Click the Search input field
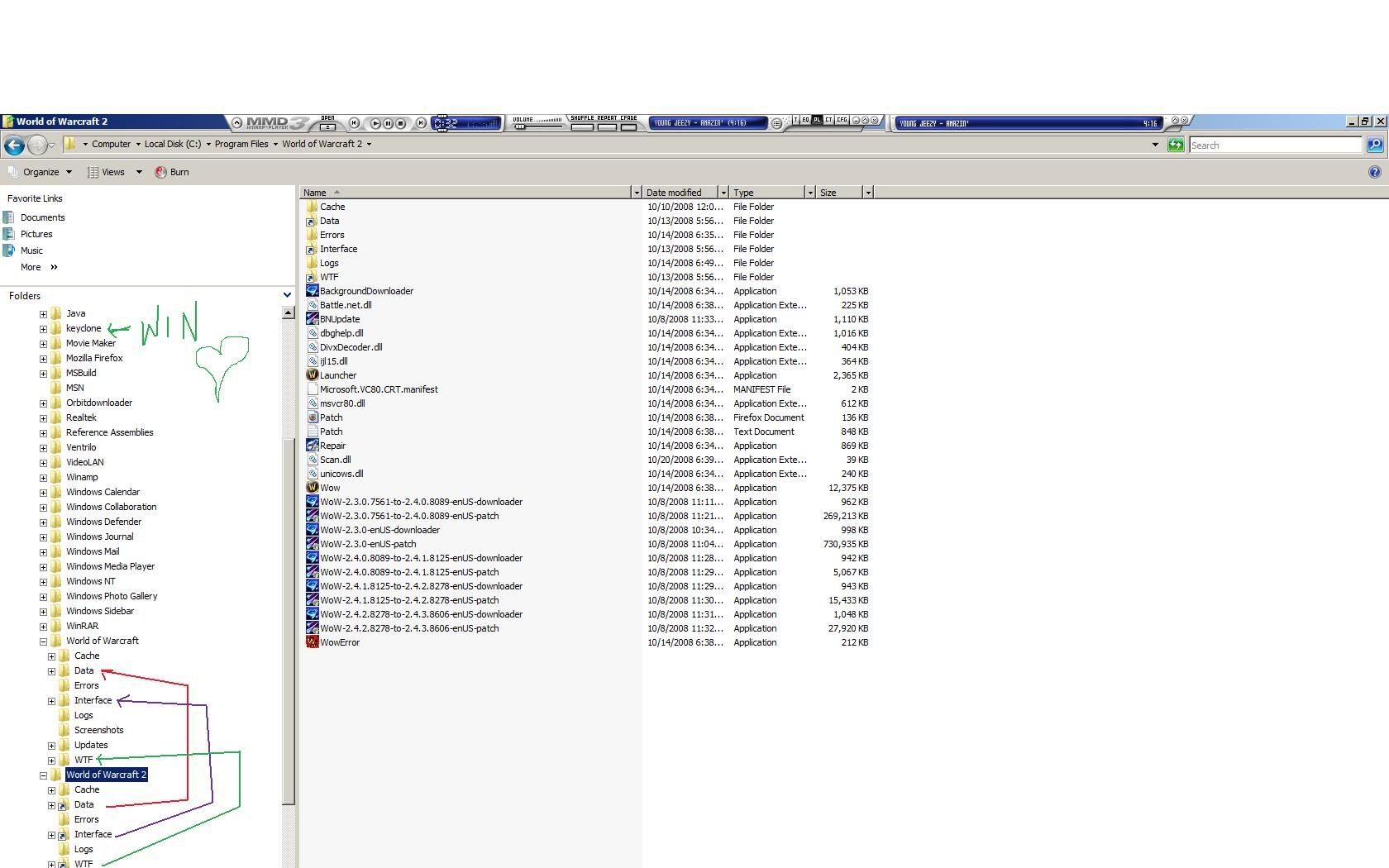1389x868 pixels. click(x=1276, y=145)
